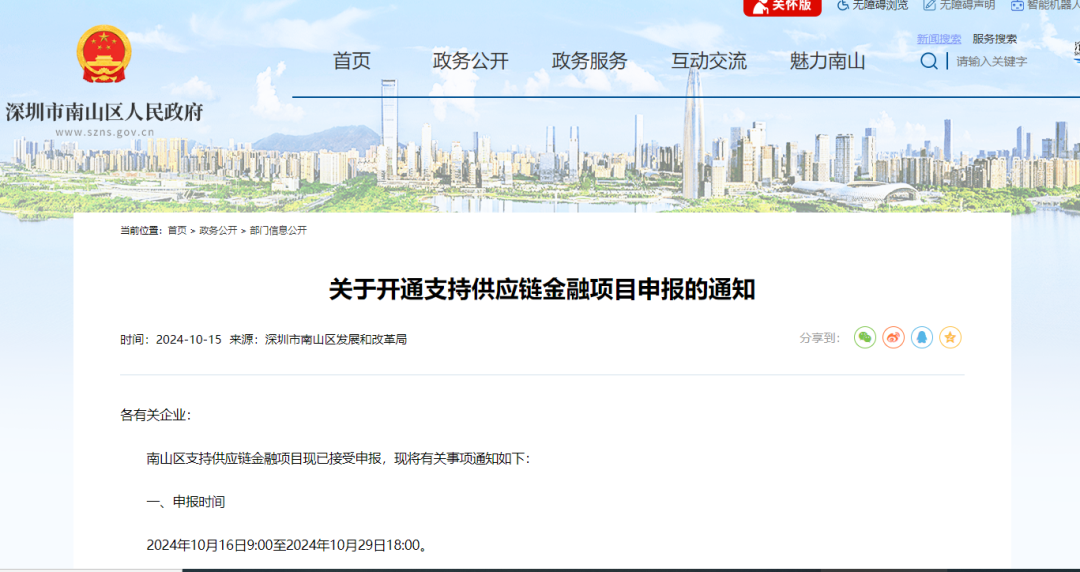
Task: Switch to the 关怀版 elderly-friendly version
Action: [x=782, y=7]
